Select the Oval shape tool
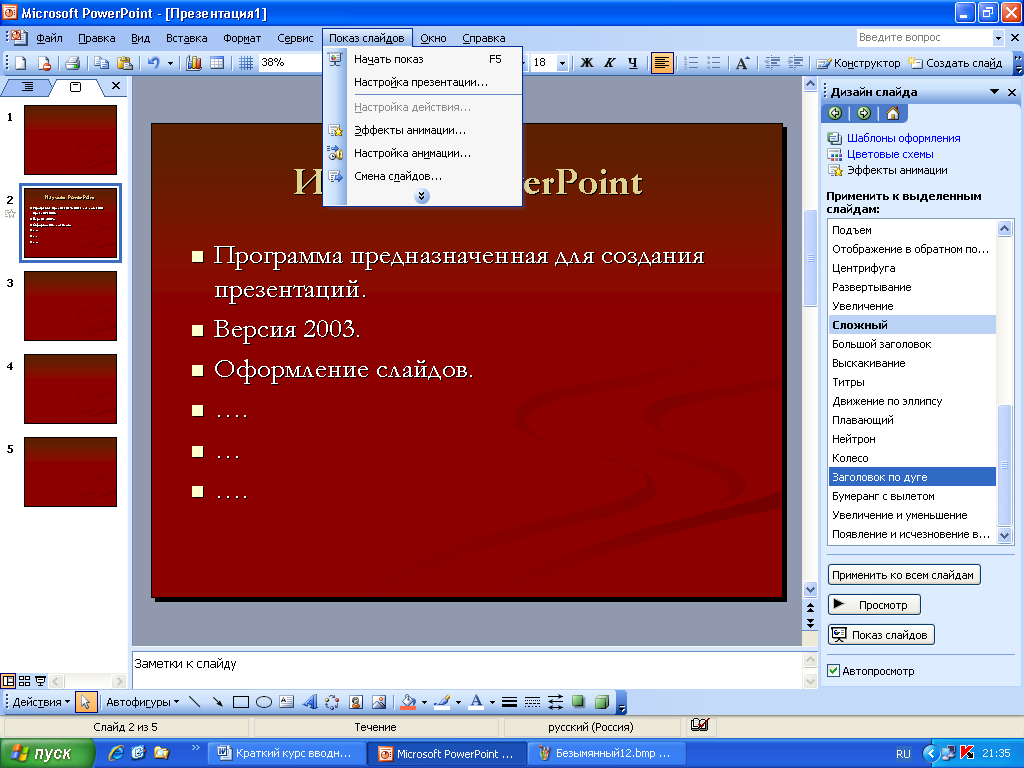1024x768 pixels. (x=264, y=702)
